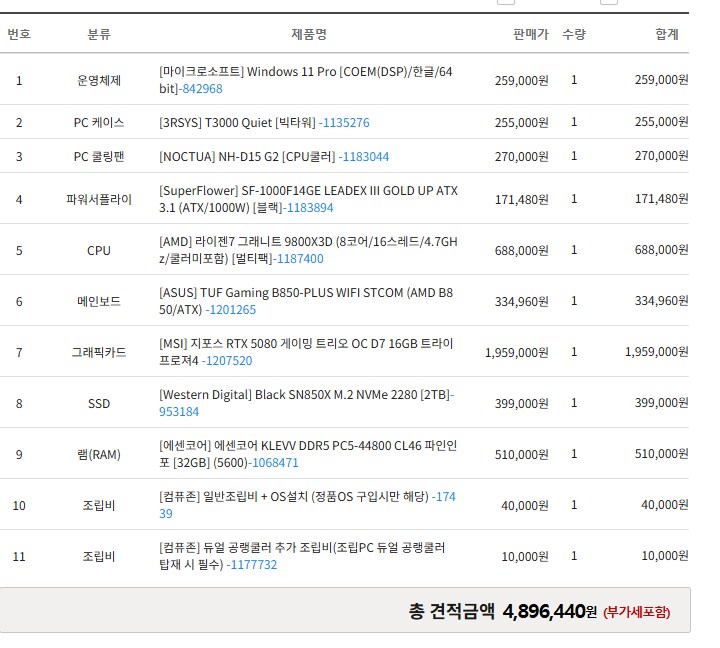Open product code link 1135276

click(x=346, y=123)
